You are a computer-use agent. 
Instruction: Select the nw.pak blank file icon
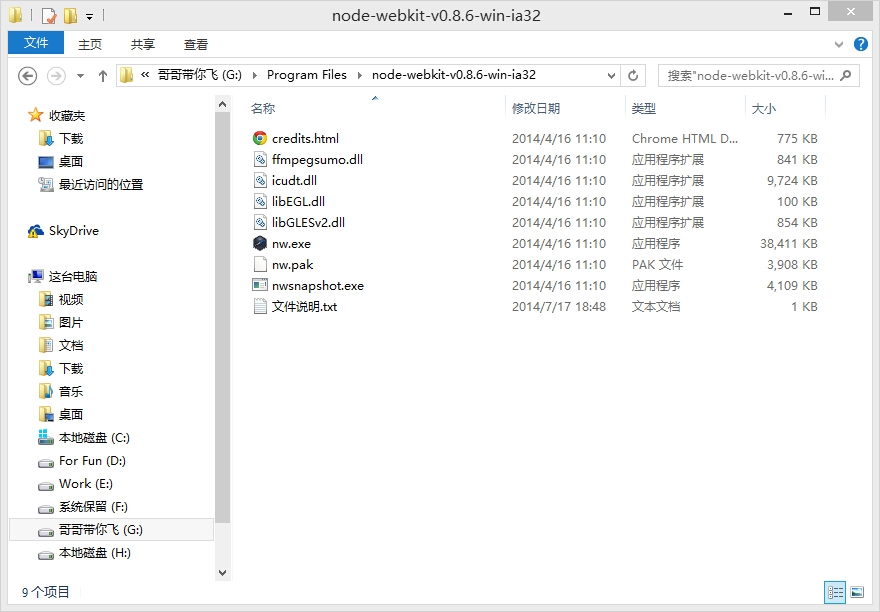(x=260, y=264)
